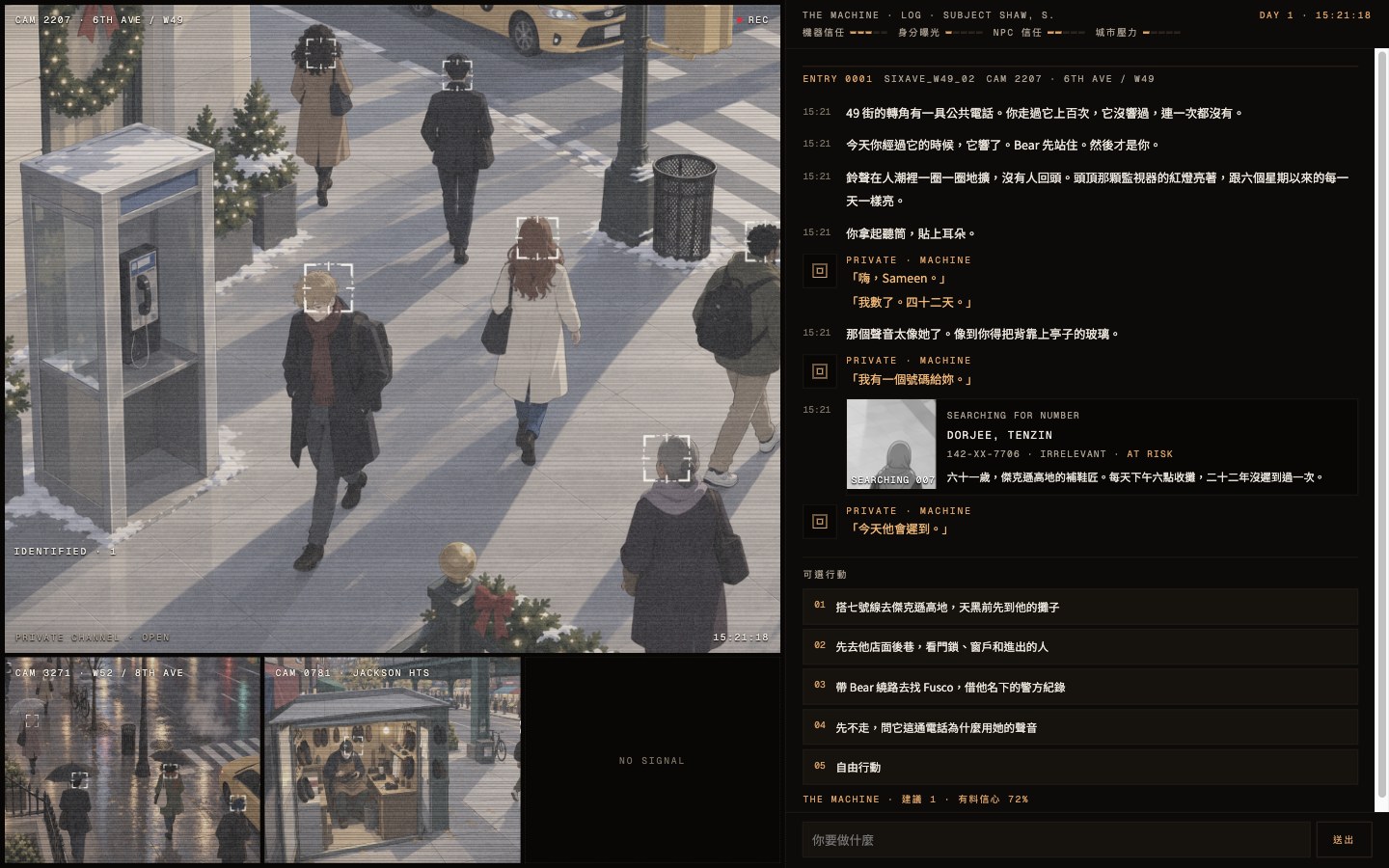Choose option 03 帶 Bear 繞路去找 Fusco
Screen dimensions: 1389x868
click(x=1080, y=687)
